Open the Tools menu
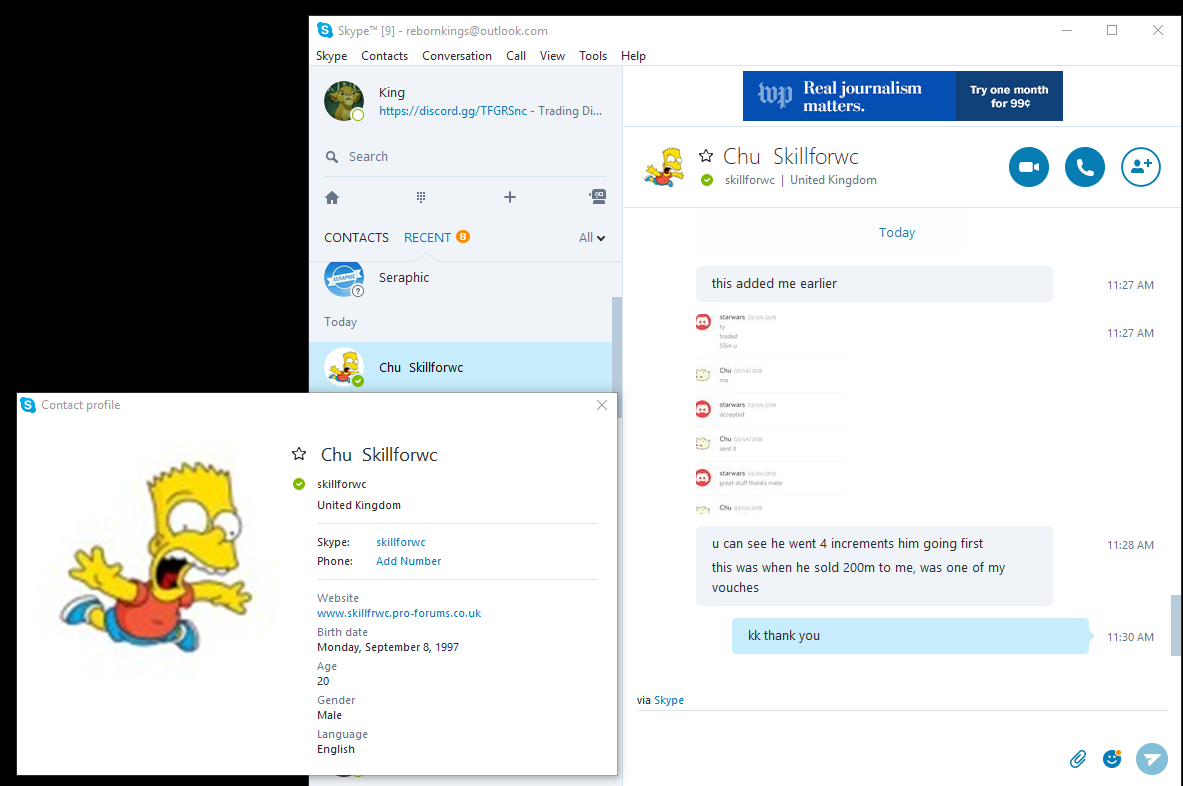 click(593, 56)
